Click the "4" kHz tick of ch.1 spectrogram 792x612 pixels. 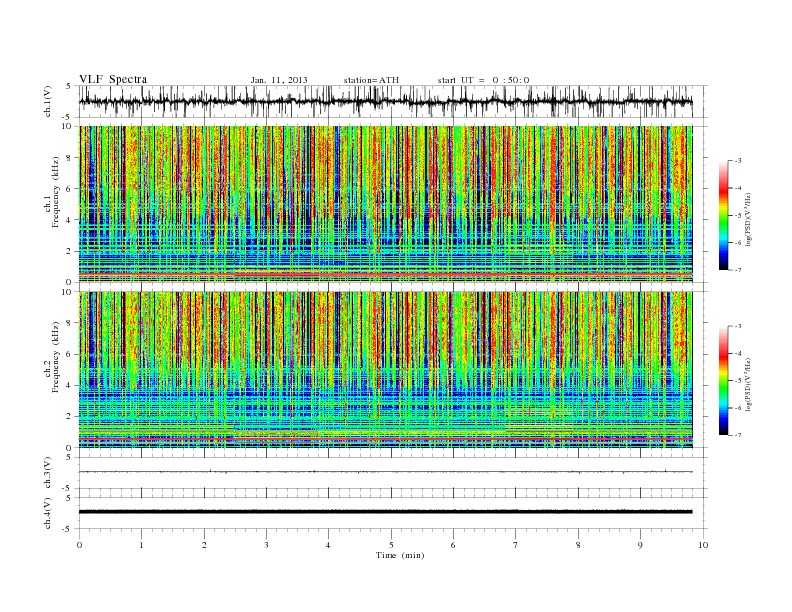pos(69,220)
